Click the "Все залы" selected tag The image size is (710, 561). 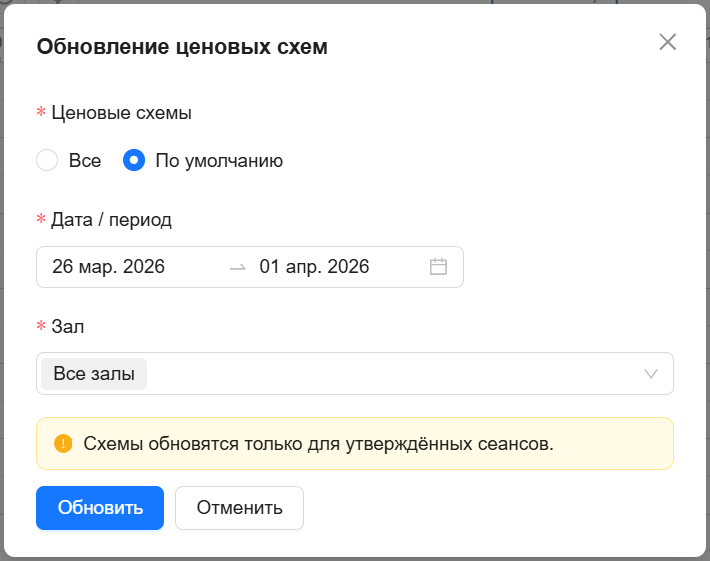pyautogui.click(x=94, y=374)
